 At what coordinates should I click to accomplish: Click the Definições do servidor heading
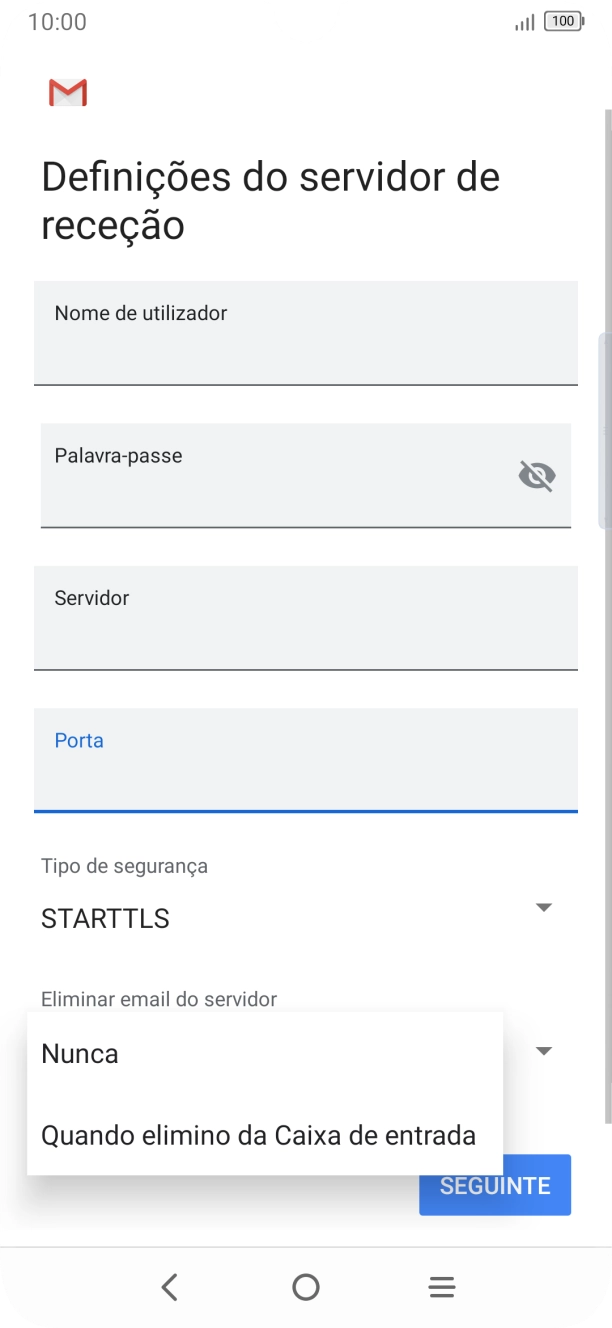pyautogui.click(x=270, y=200)
